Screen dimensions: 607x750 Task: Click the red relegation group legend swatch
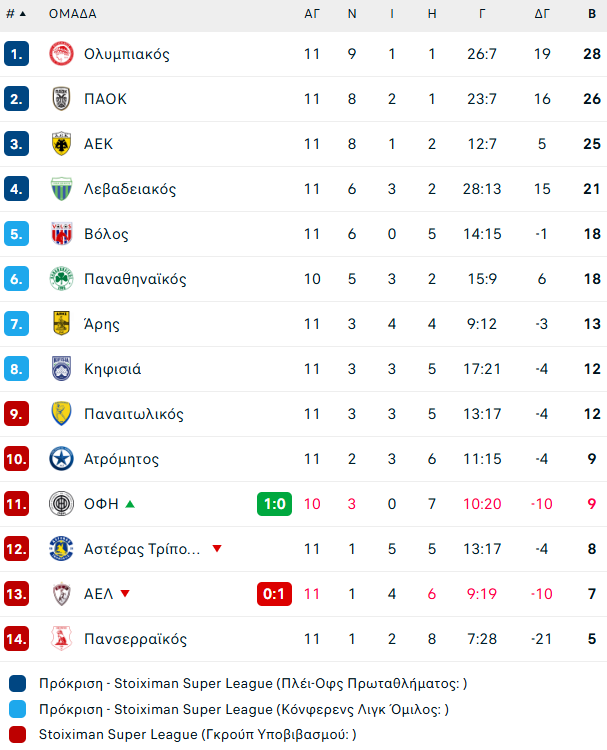18,735
